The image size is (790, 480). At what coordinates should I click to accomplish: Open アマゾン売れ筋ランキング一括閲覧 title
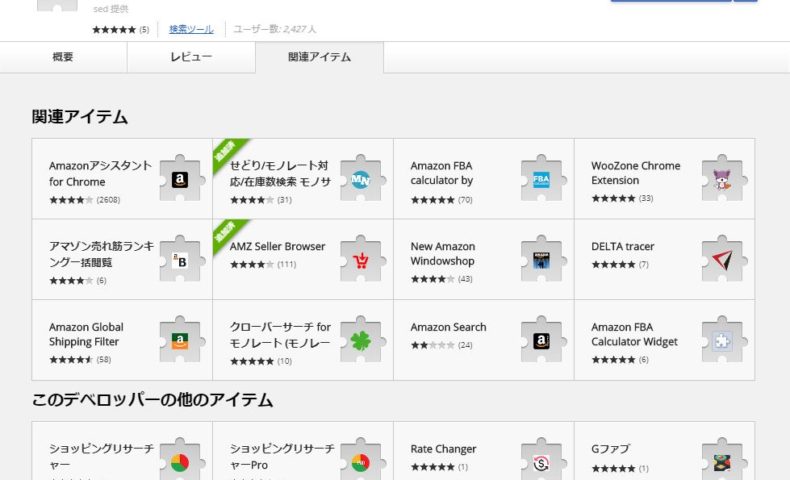pyautogui.click(x=101, y=254)
